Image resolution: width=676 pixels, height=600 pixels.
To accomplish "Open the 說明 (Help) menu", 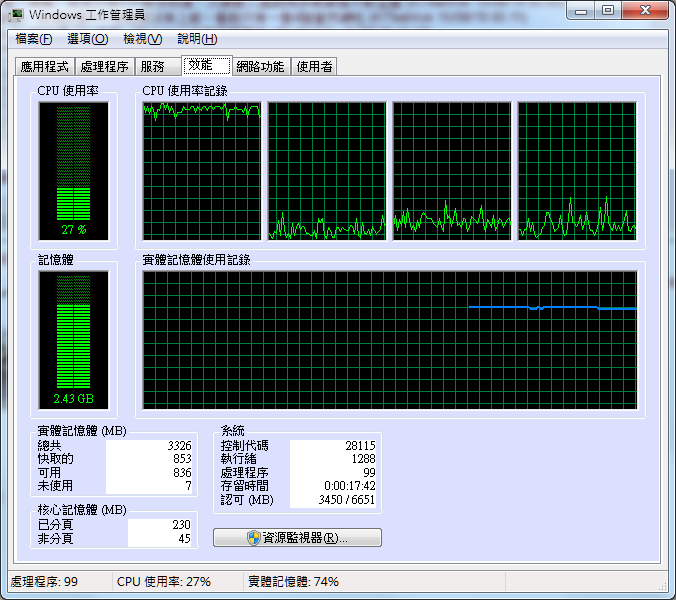I will tap(197, 39).
